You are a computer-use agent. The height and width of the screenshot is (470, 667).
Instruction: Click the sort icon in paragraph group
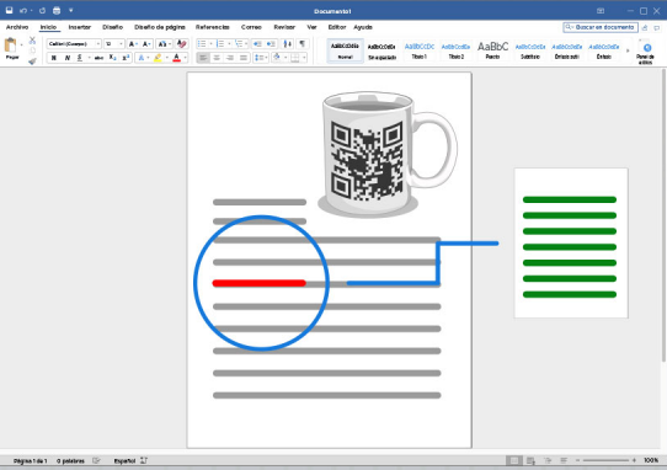(x=288, y=44)
